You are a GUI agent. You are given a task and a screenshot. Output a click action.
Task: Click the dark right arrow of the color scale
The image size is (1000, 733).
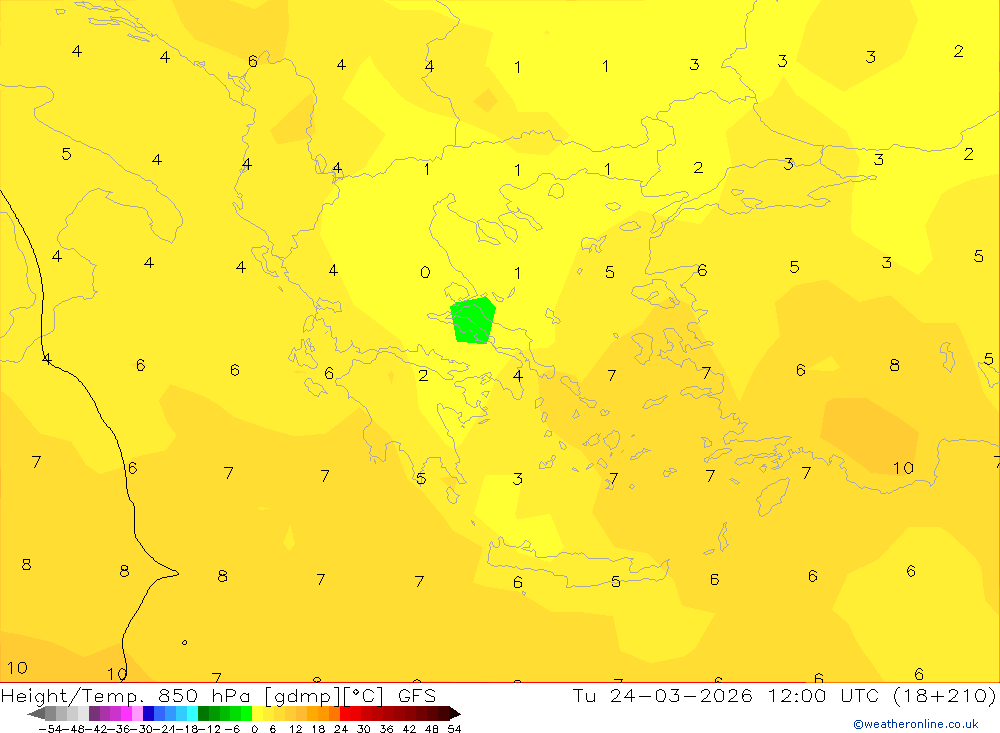point(455,714)
